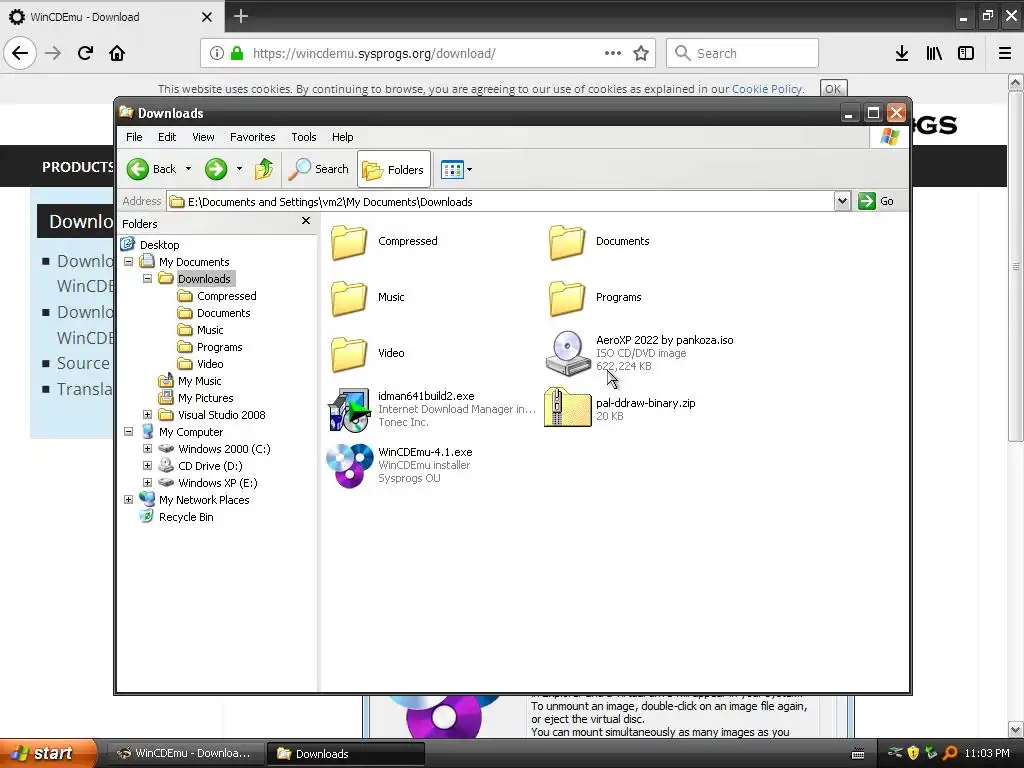Screen dimensions: 1024x768
Task: Open the Help menu
Action: 342,137
